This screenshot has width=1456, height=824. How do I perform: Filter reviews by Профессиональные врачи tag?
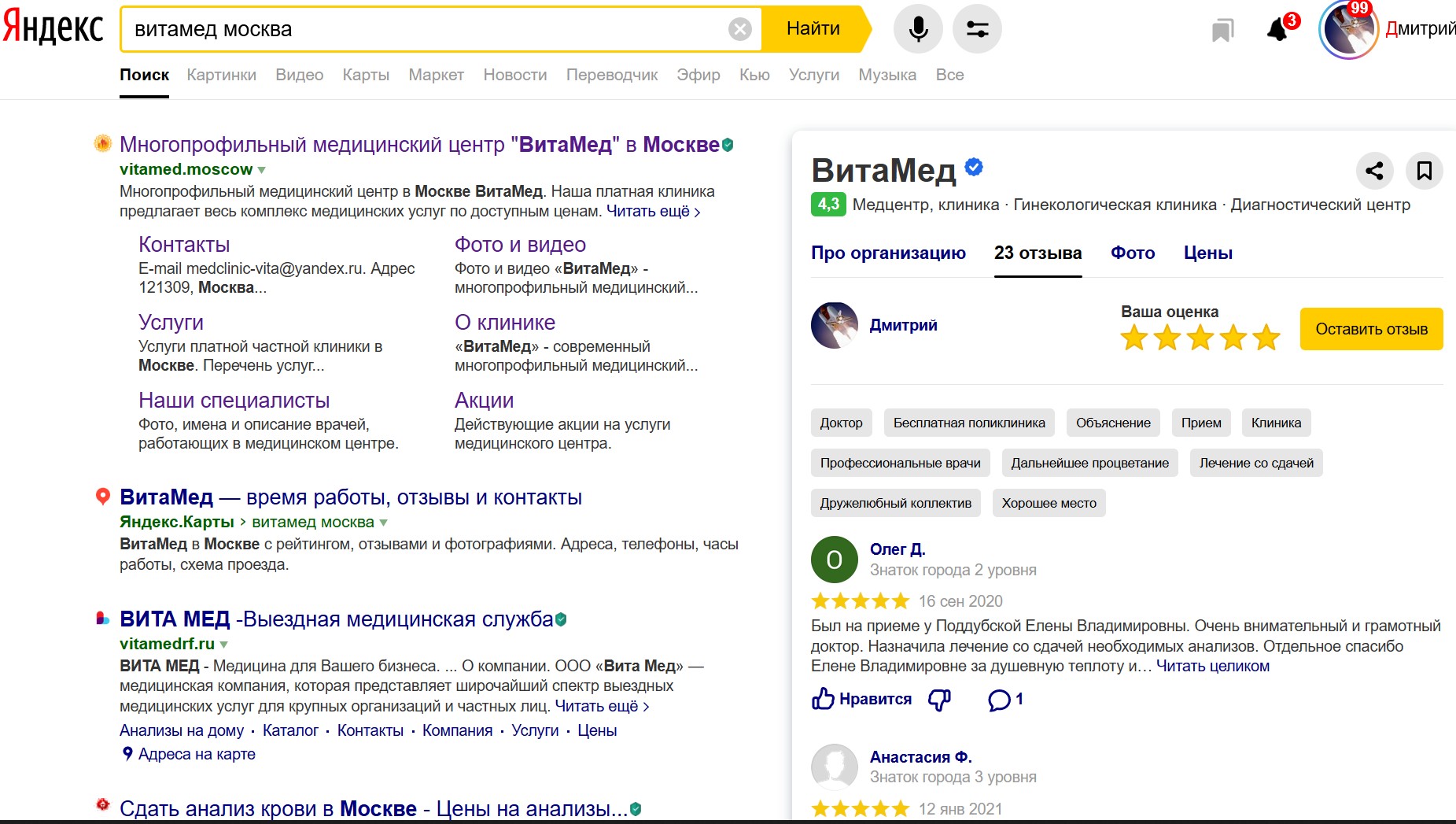(901, 463)
